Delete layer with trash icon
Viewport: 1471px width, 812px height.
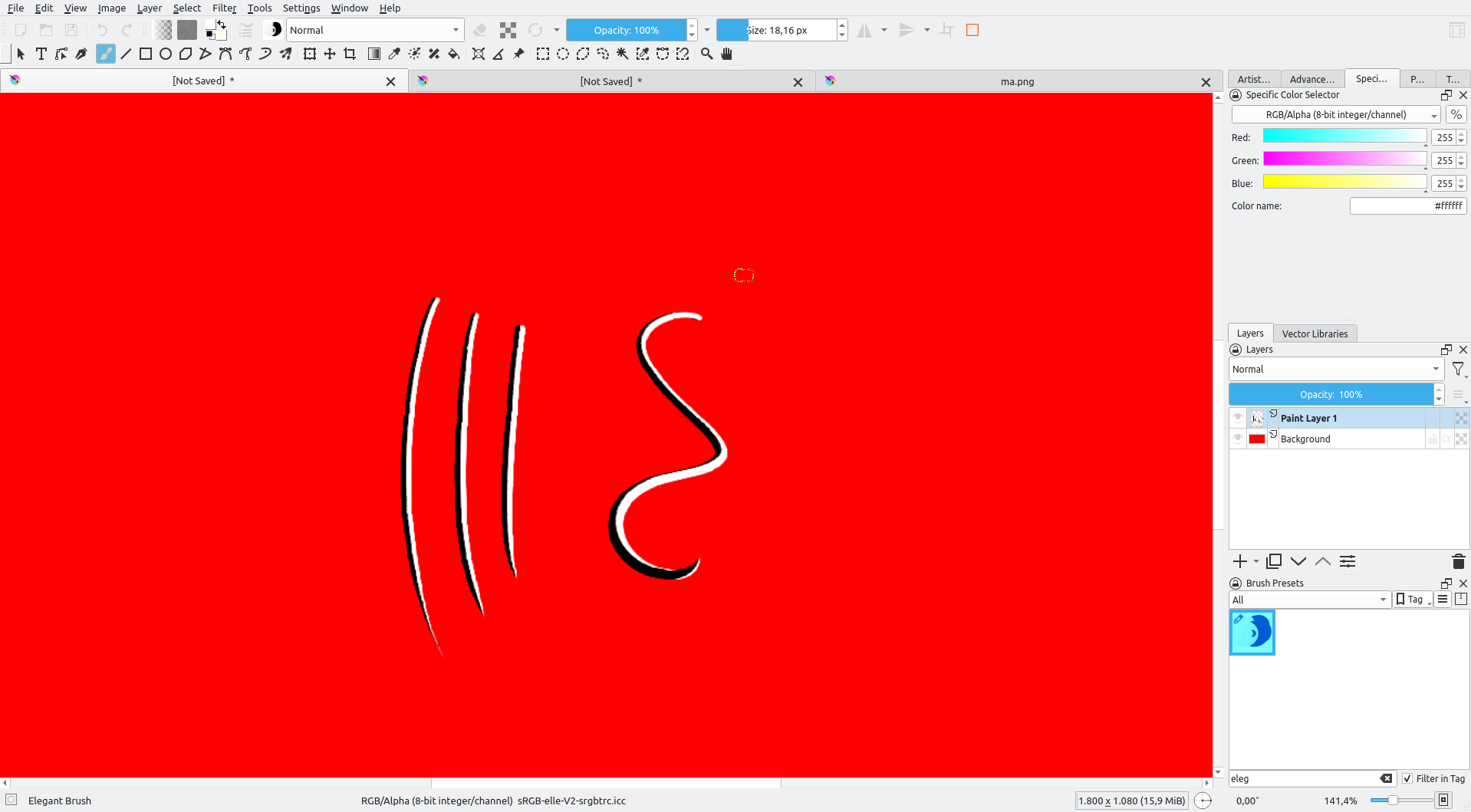pos(1458,561)
